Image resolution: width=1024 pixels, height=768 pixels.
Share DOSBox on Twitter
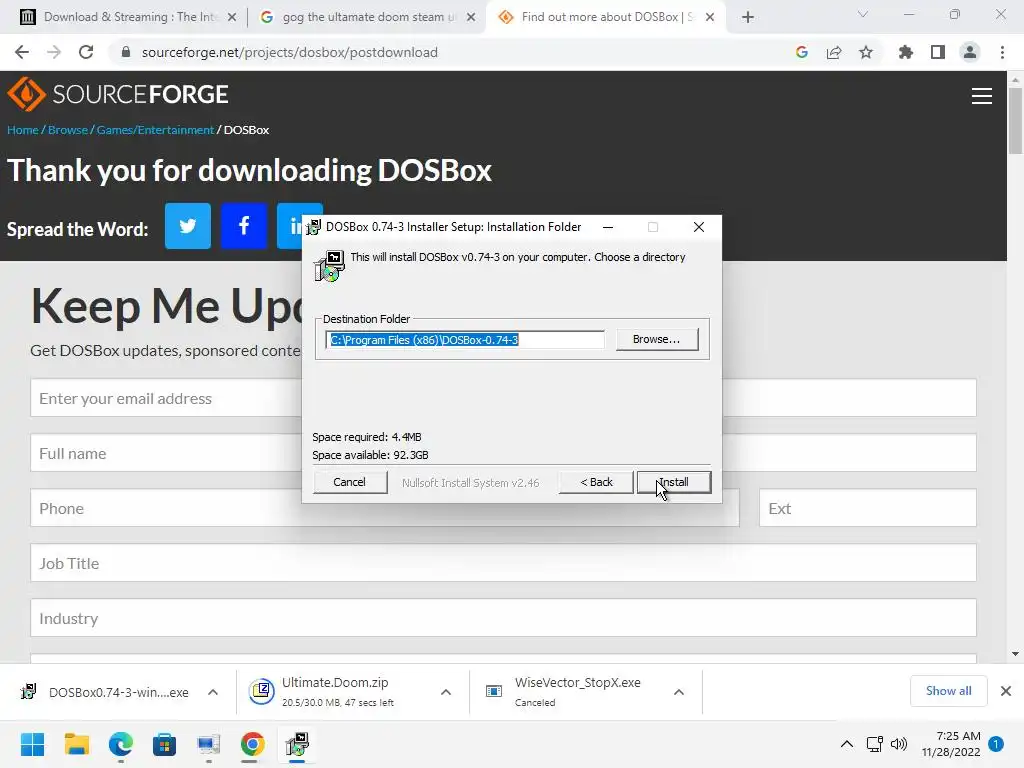pyautogui.click(x=187, y=226)
